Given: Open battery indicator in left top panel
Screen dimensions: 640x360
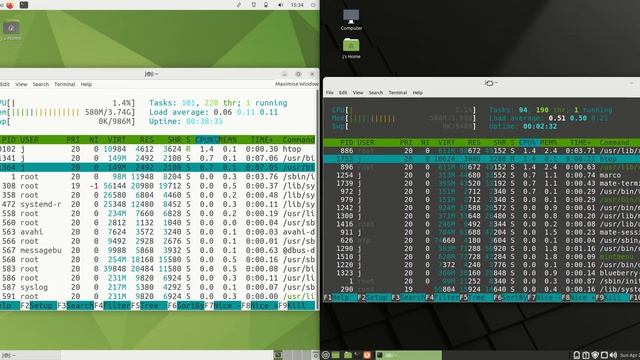Looking at the screenshot, I should coord(266,5).
